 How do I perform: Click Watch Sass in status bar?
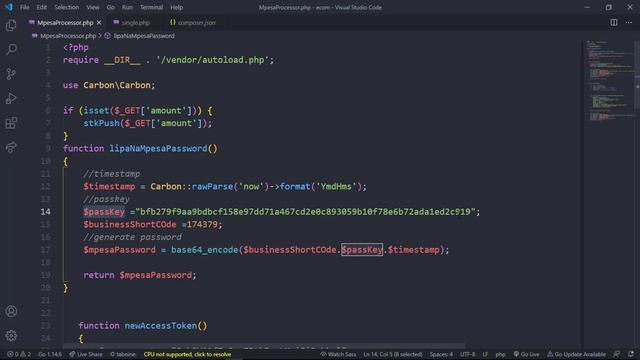tap(338, 354)
